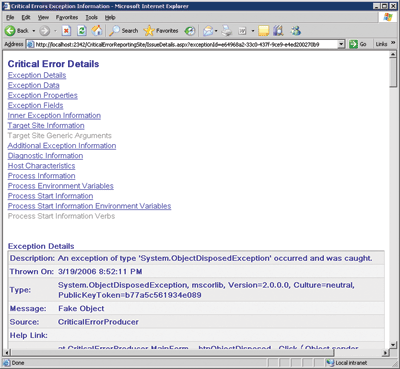Click the address bar URL field

(x=186, y=44)
